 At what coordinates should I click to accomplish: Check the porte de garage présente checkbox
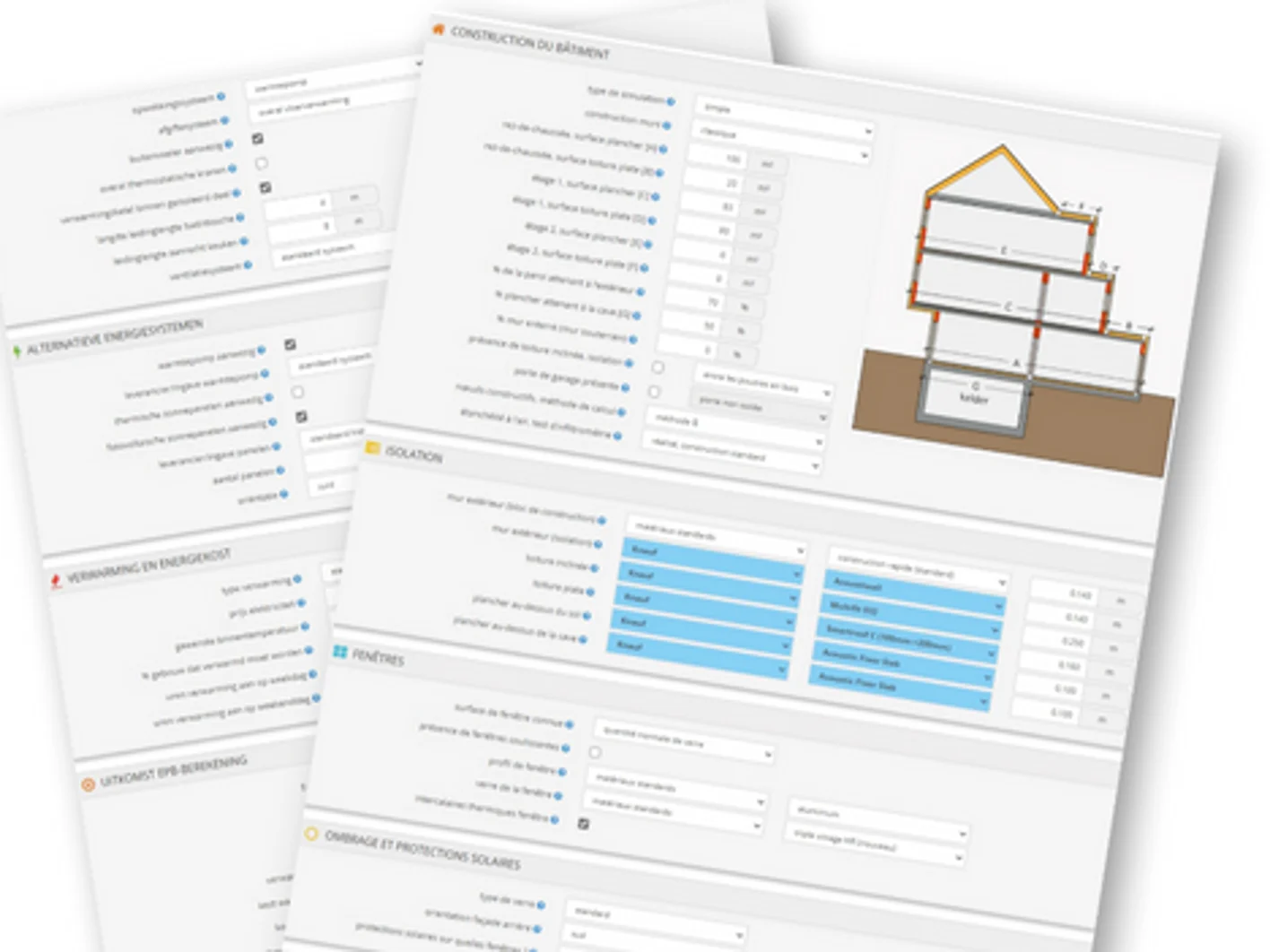(654, 392)
